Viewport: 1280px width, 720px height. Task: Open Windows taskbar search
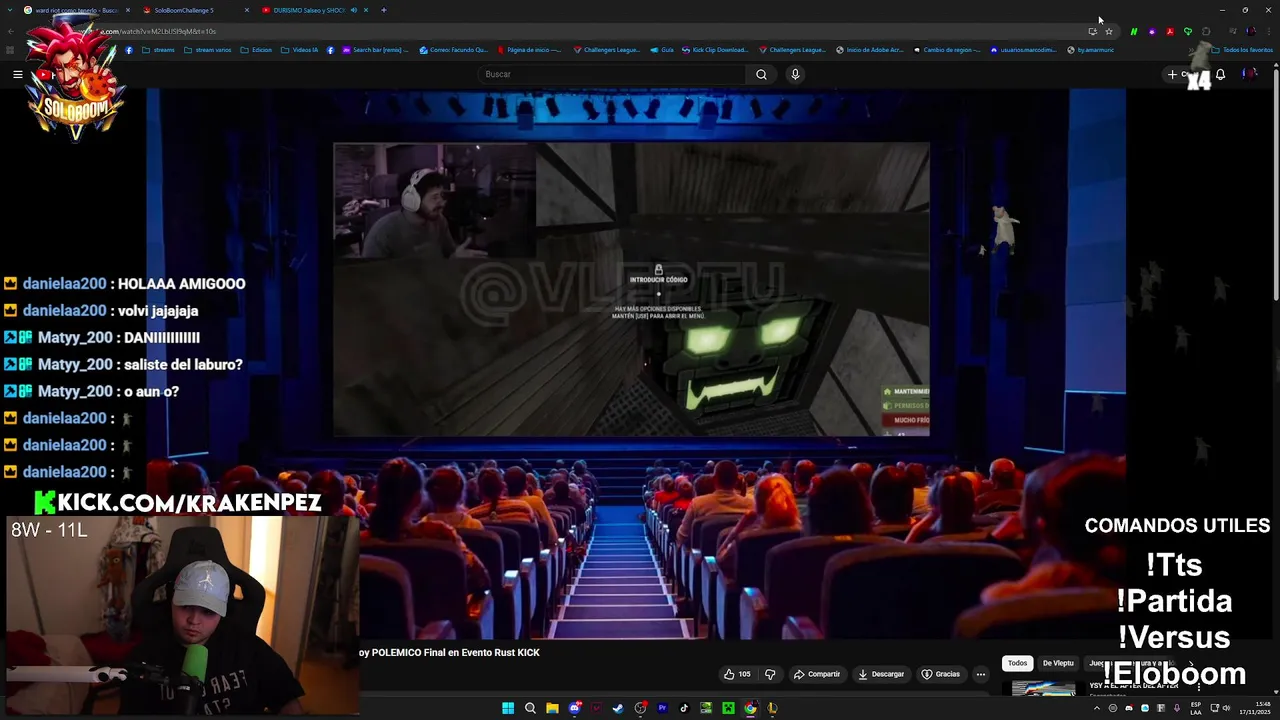click(x=530, y=708)
